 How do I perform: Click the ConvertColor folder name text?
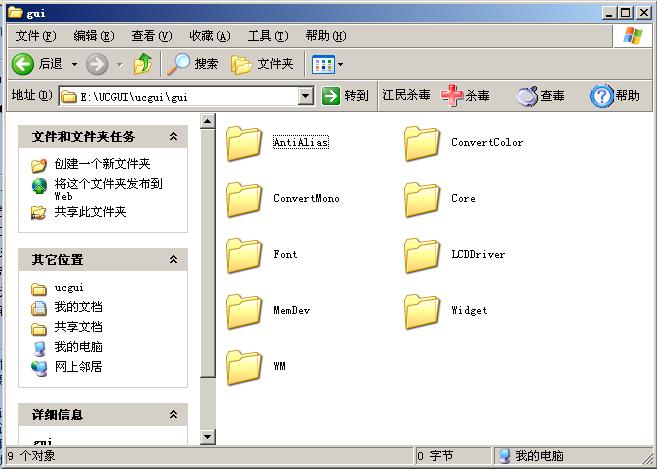coord(487,143)
